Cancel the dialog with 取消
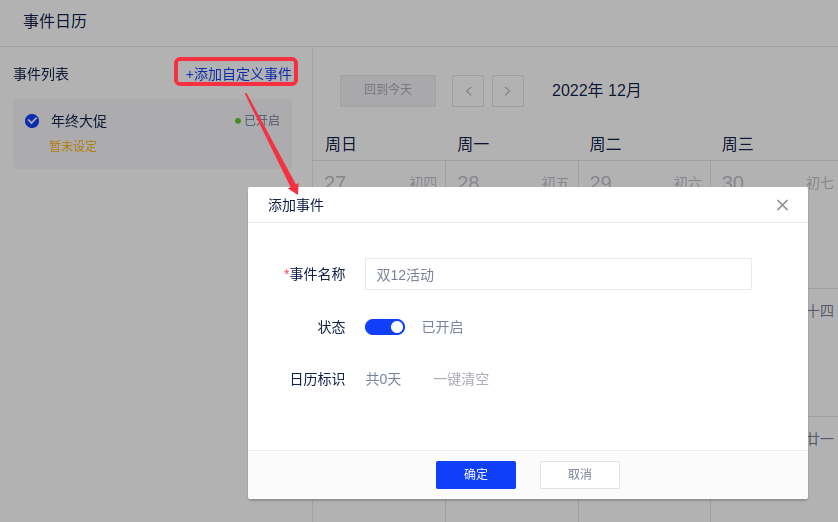Viewport: 838px width, 522px height. pos(580,474)
